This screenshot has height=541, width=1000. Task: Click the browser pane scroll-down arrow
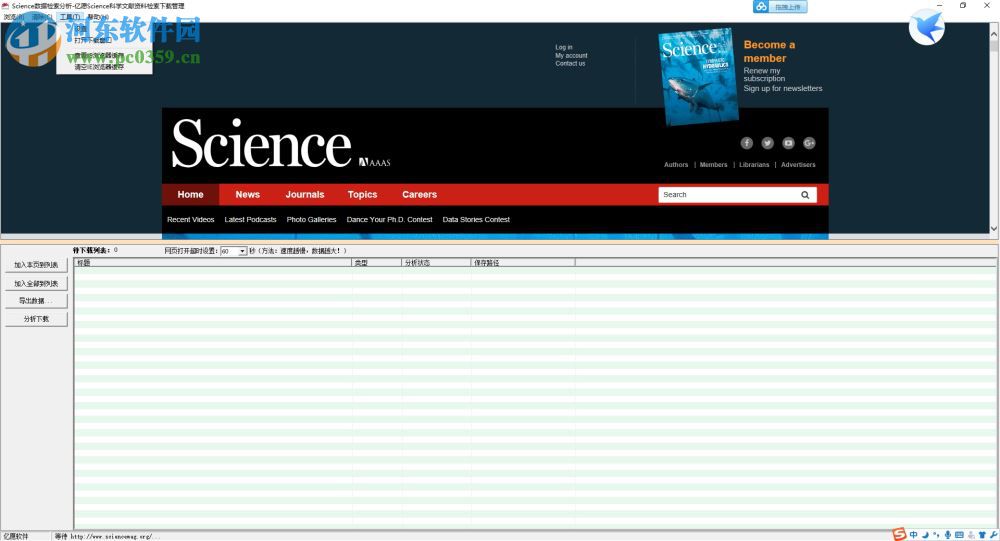(x=994, y=228)
